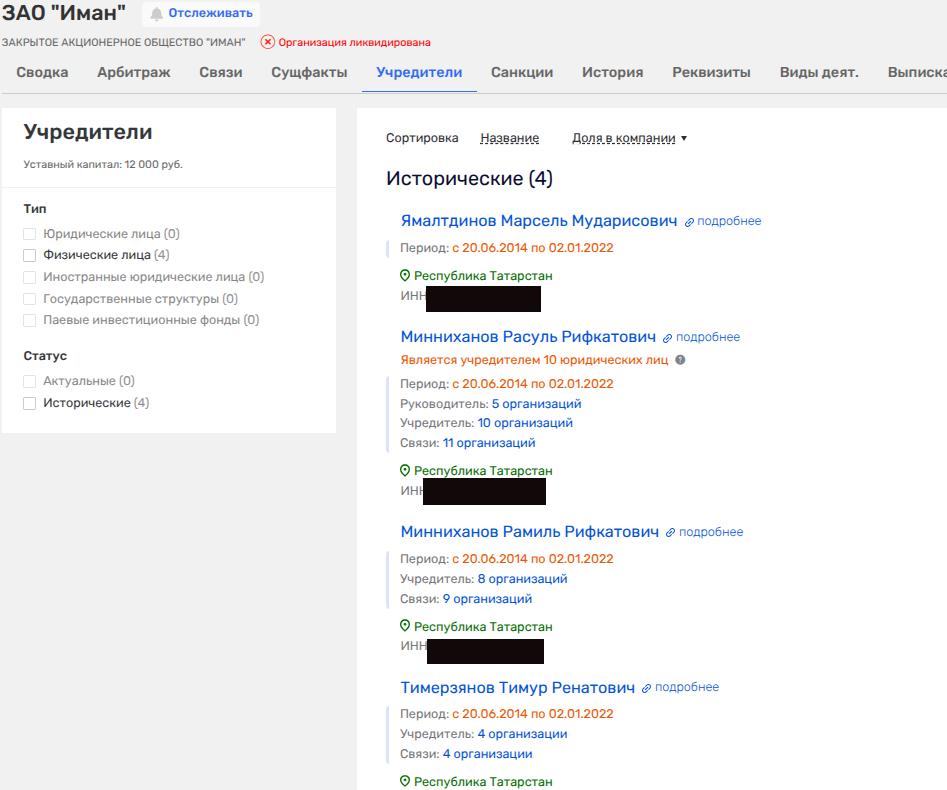This screenshot has width=947, height=790.
Task: Sort founders by Название
Action: click(x=509, y=138)
